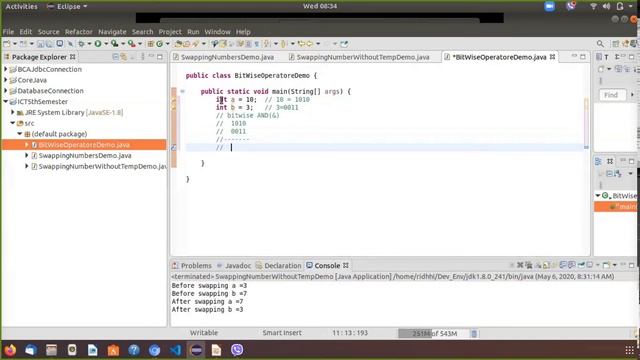
Task: Maximize the Console view
Action: click(x=631, y=265)
